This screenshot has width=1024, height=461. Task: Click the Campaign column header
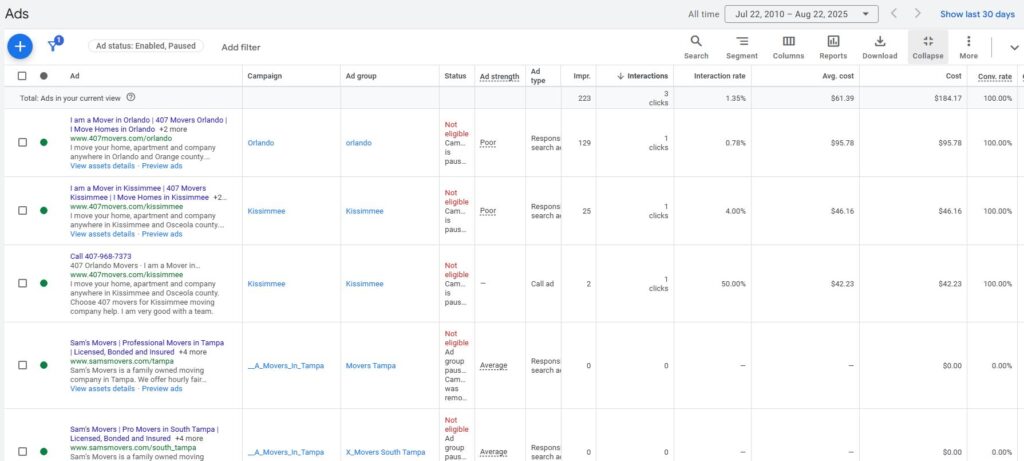click(x=264, y=76)
